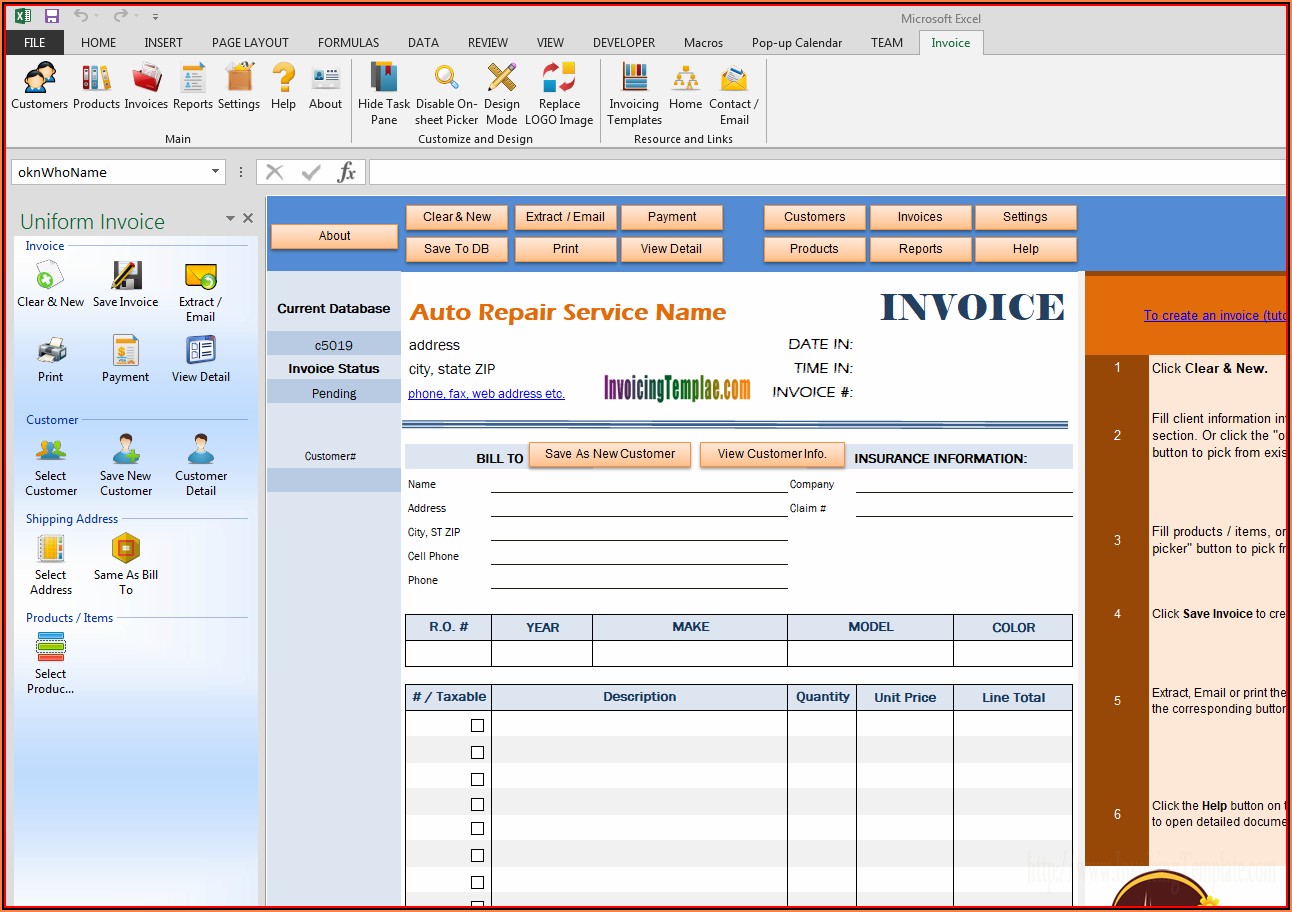The width and height of the screenshot is (1292, 912).
Task: Click Same As Bill To icon
Action: coord(125,565)
